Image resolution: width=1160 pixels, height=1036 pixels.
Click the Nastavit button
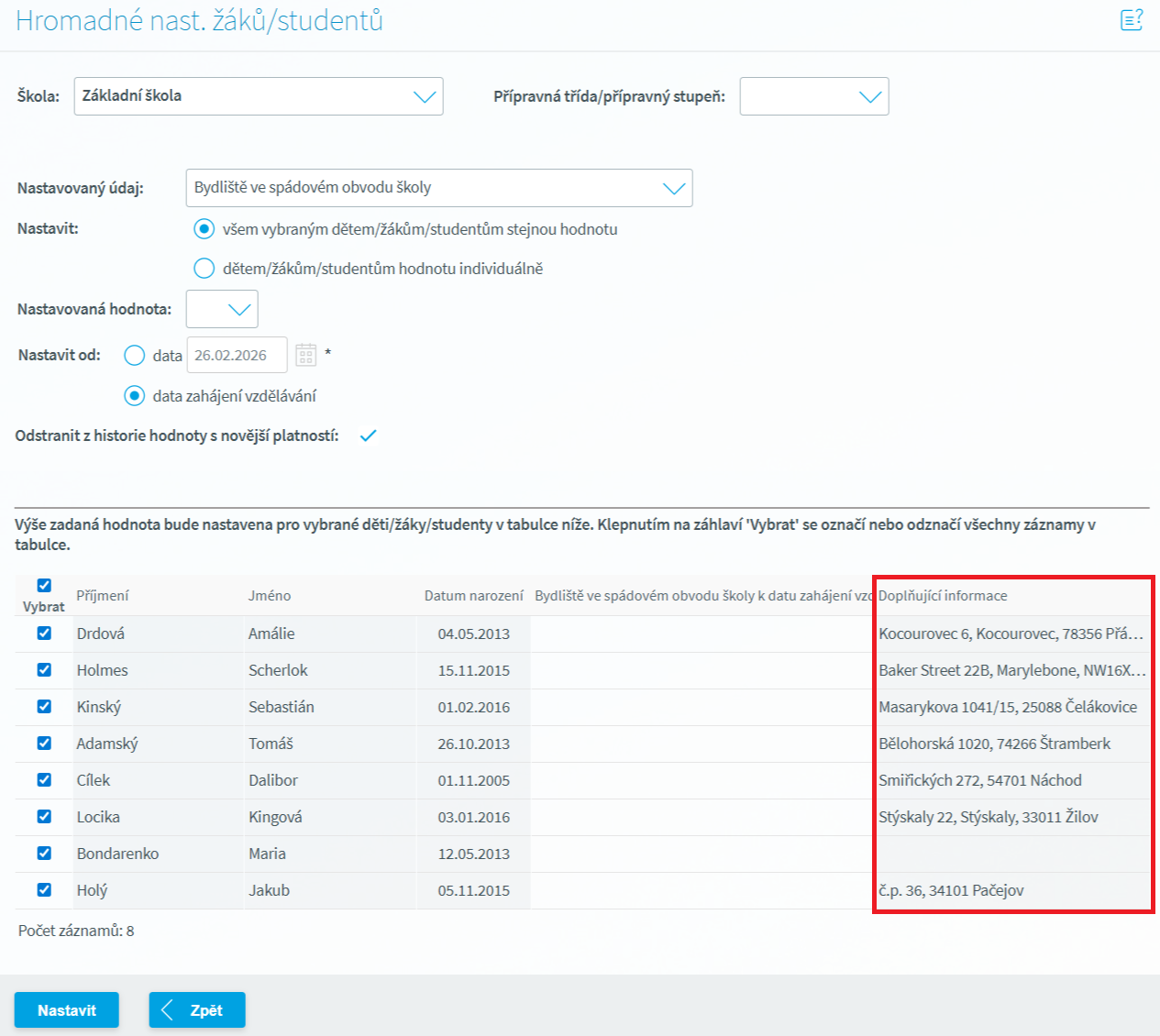click(x=67, y=1010)
